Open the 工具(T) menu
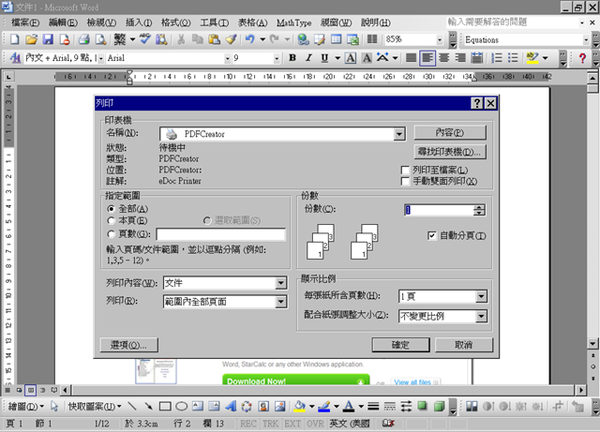 [214, 23]
